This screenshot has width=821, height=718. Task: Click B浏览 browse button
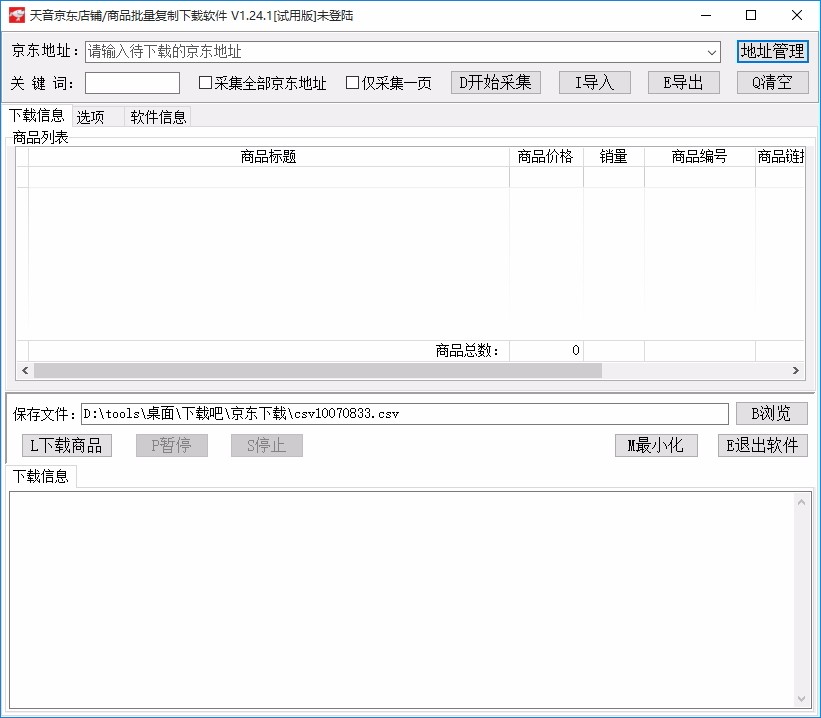(772, 413)
